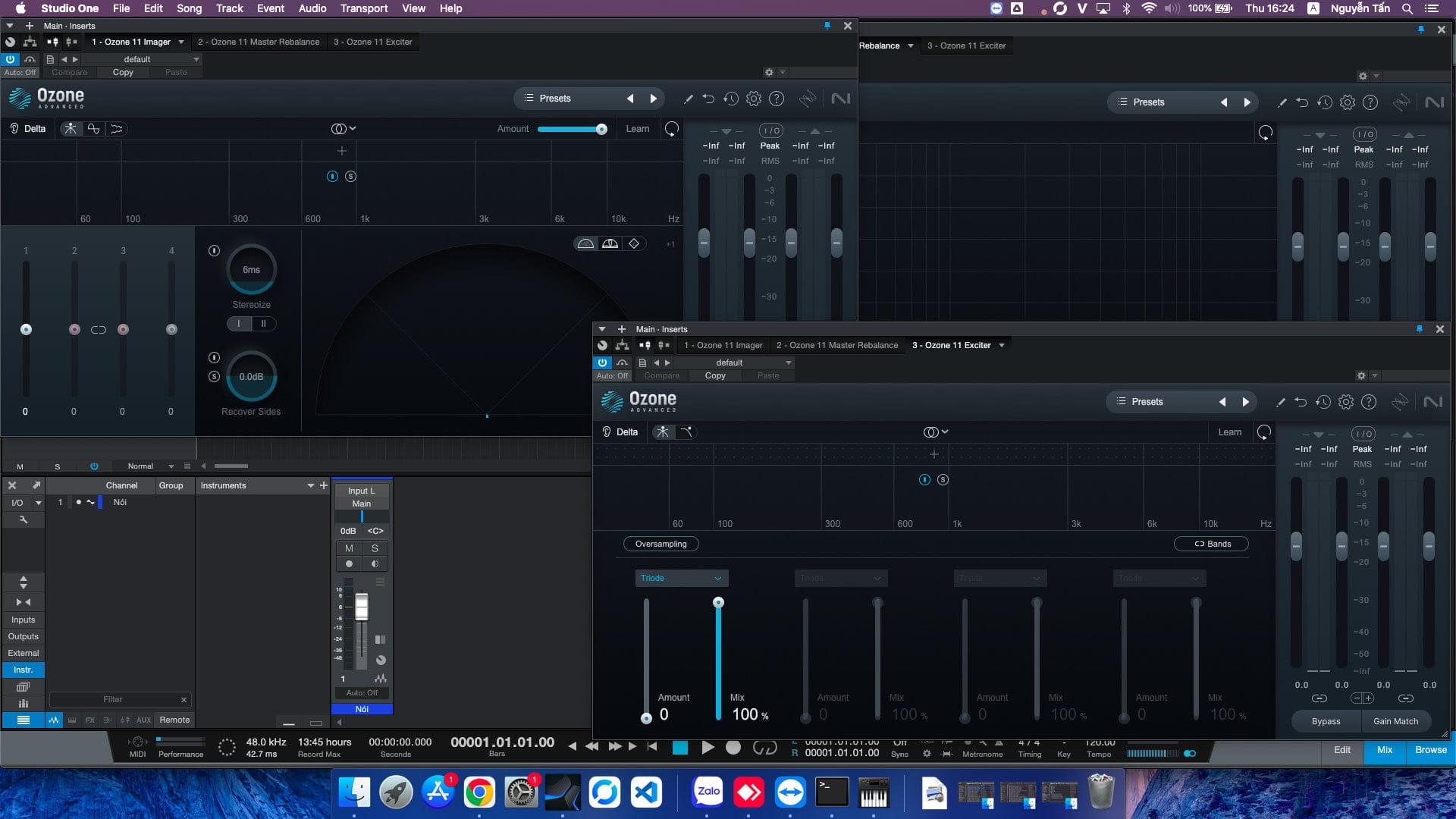Image resolution: width=1456 pixels, height=819 pixels.
Task: Click the pan knob icon on the Nói channel
Action: pyautogui.click(x=381, y=660)
